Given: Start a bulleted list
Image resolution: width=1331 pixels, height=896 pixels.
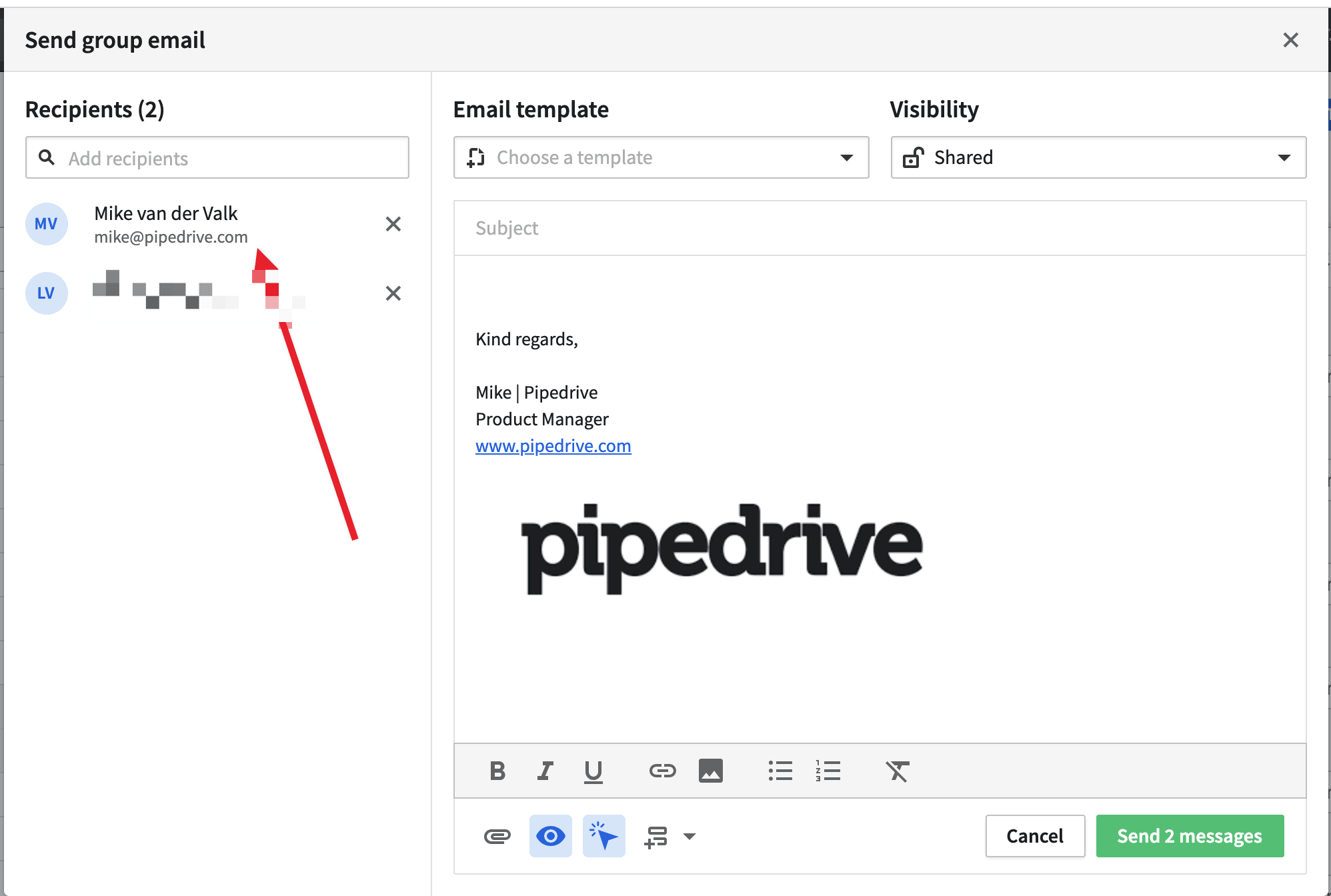Looking at the screenshot, I should click(x=780, y=771).
